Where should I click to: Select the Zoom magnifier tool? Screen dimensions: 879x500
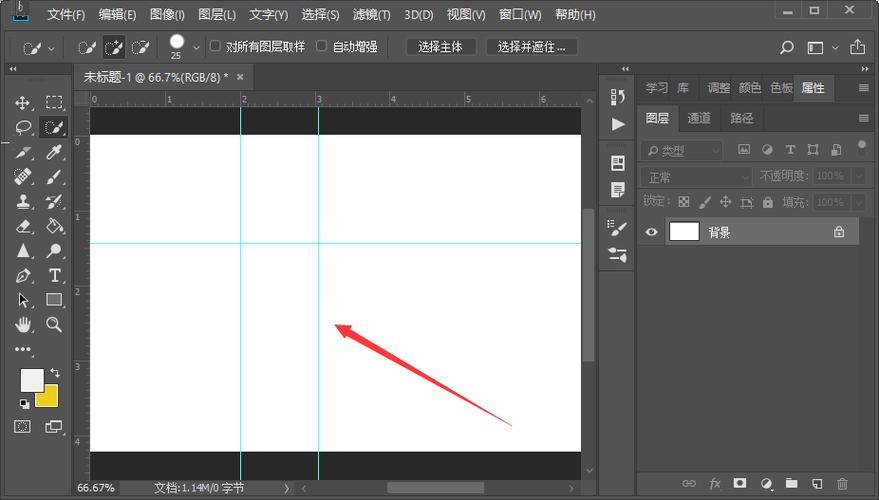point(54,324)
